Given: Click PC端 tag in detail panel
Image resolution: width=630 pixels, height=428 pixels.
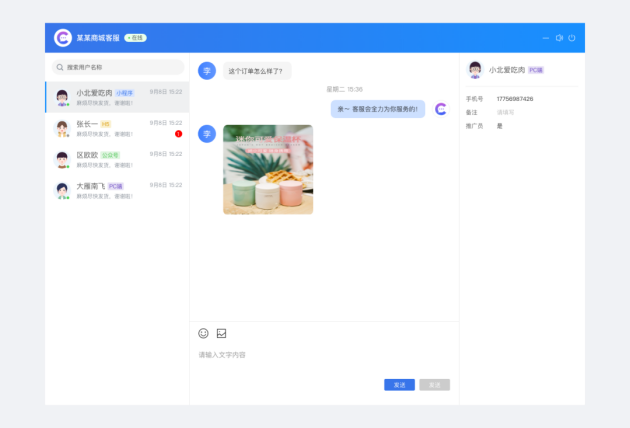Looking at the screenshot, I should [x=536, y=70].
